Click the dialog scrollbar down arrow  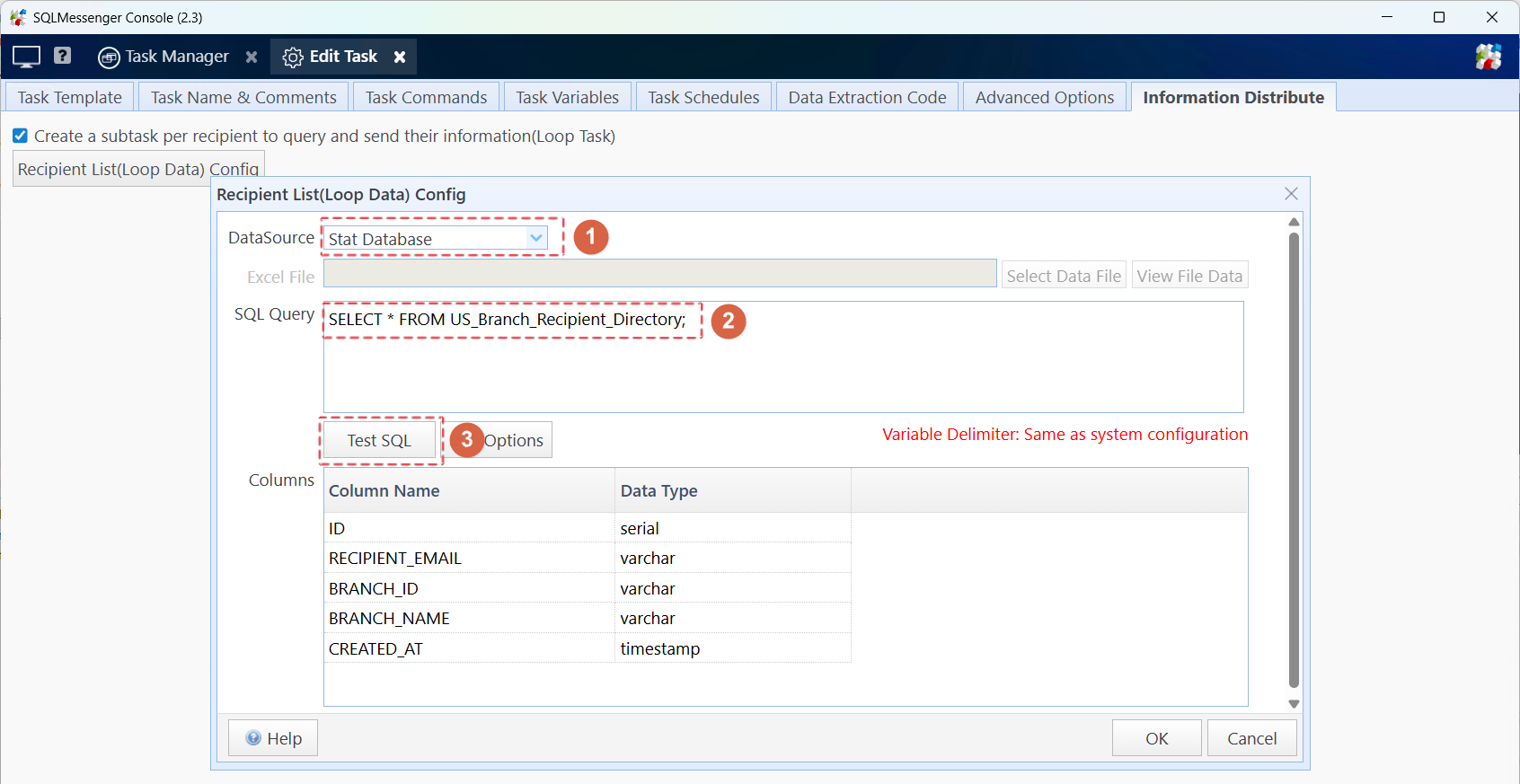tap(1294, 704)
